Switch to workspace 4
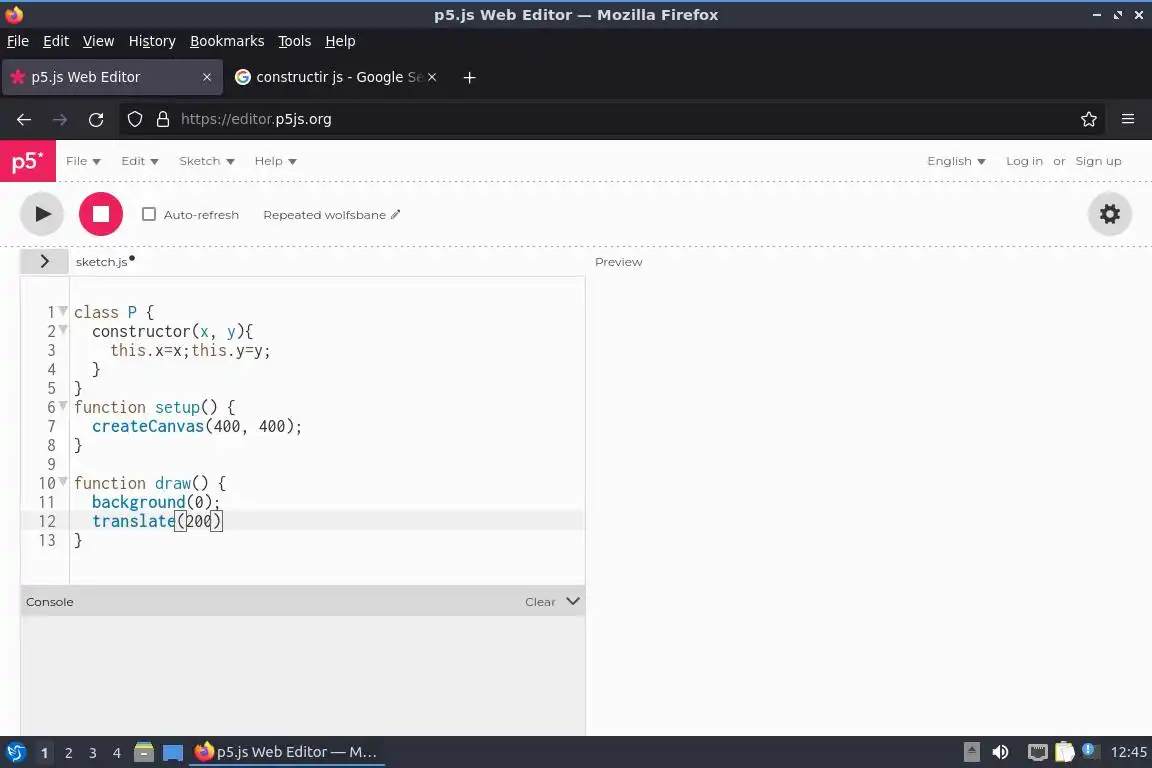The width and height of the screenshot is (1152, 768). pyautogui.click(x=117, y=753)
